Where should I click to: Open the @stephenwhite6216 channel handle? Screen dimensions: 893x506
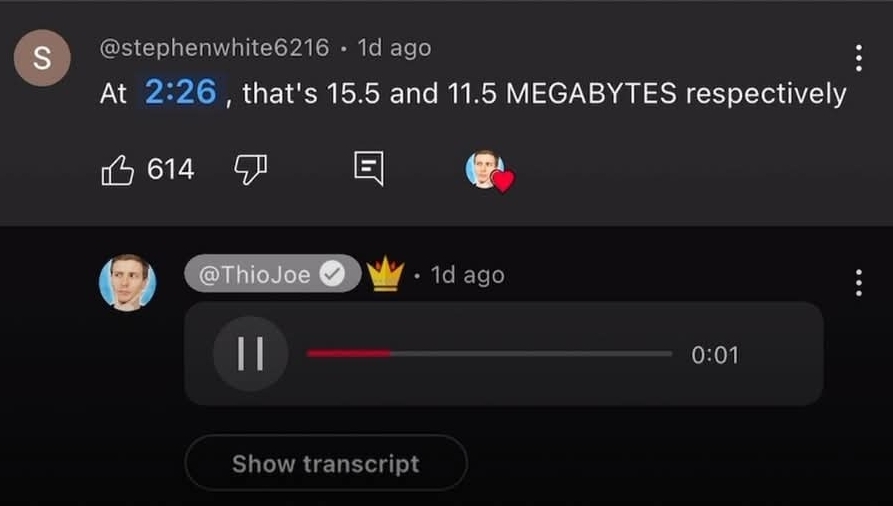(x=214, y=48)
